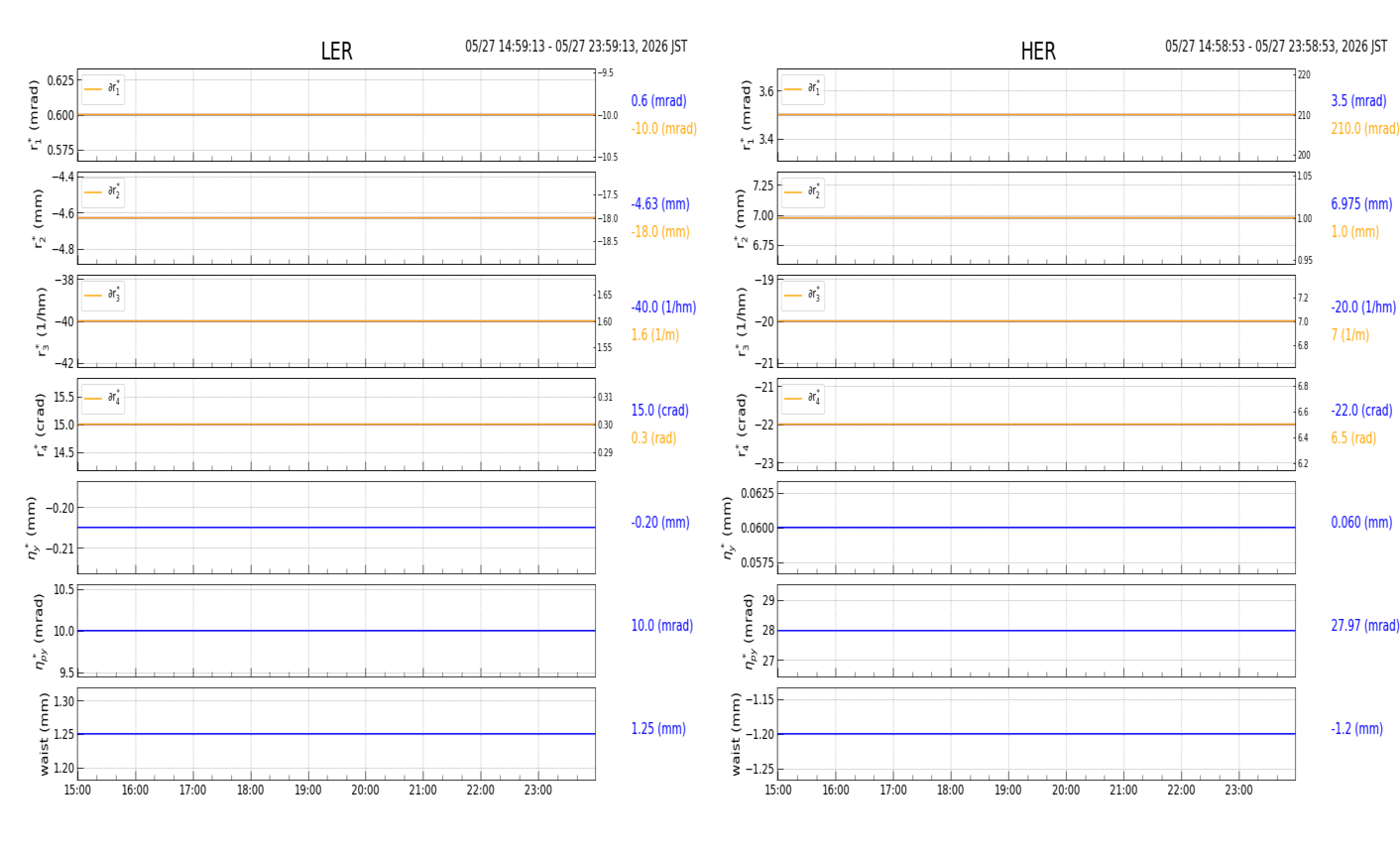Click the 3.5 (mrad) value in HER

point(1358,101)
